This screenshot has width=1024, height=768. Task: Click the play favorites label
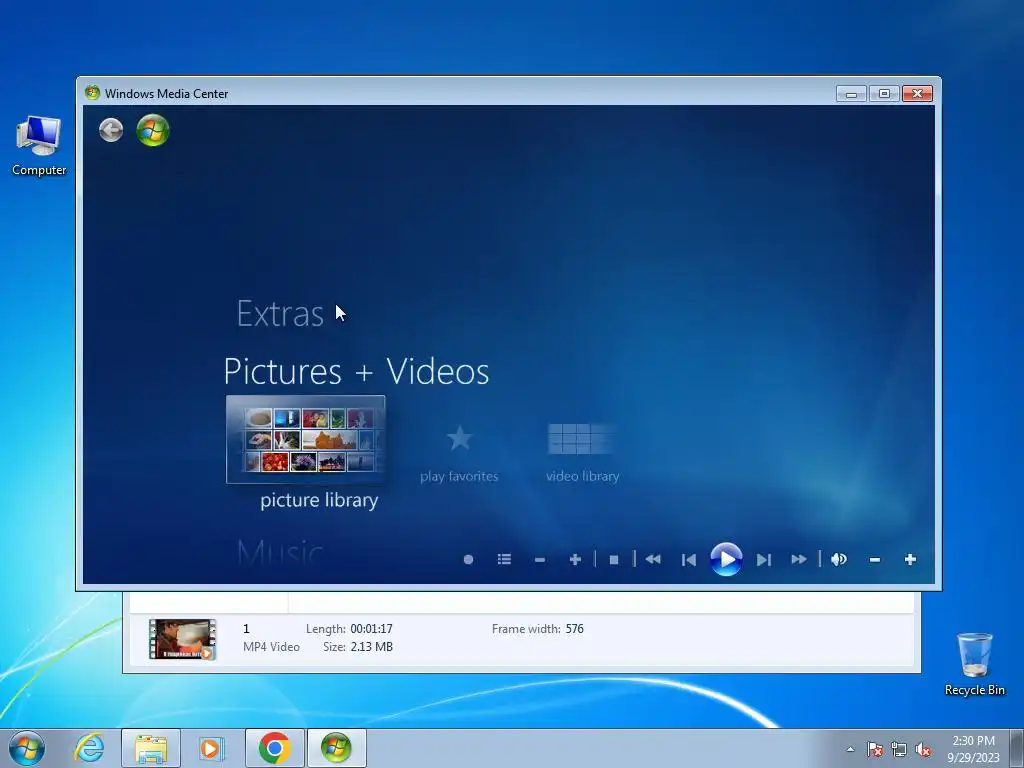459,476
